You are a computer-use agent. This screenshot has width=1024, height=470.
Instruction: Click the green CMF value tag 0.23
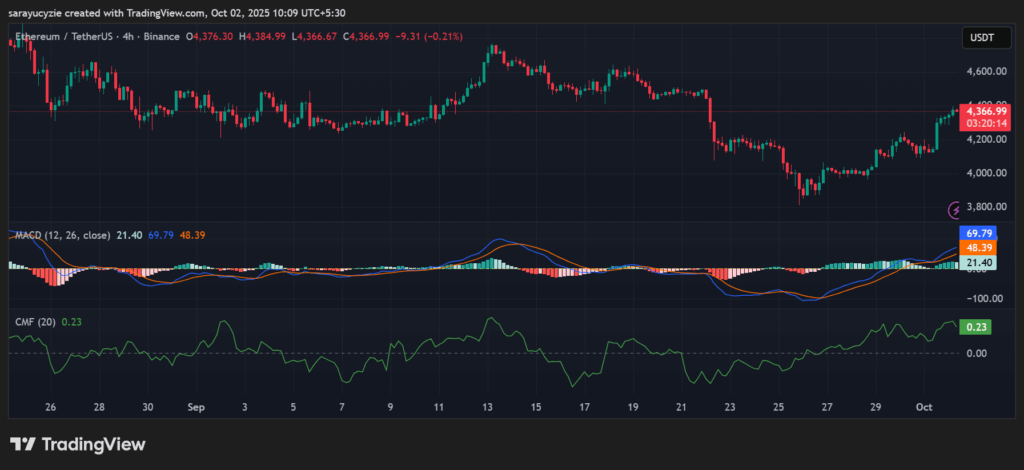coord(975,326)
